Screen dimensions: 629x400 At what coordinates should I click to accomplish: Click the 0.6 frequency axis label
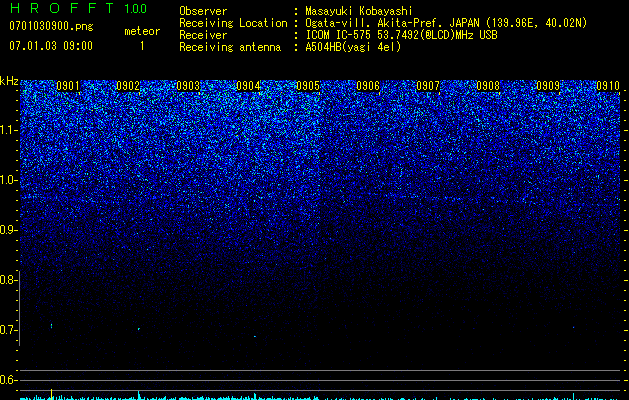click(x=8, y=380)
